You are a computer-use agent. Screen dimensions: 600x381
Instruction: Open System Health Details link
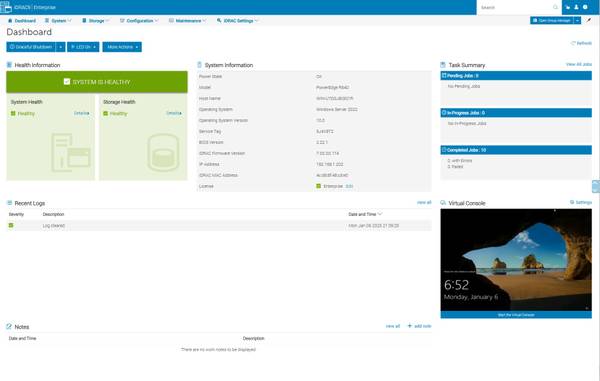click(x=82, y=113)
